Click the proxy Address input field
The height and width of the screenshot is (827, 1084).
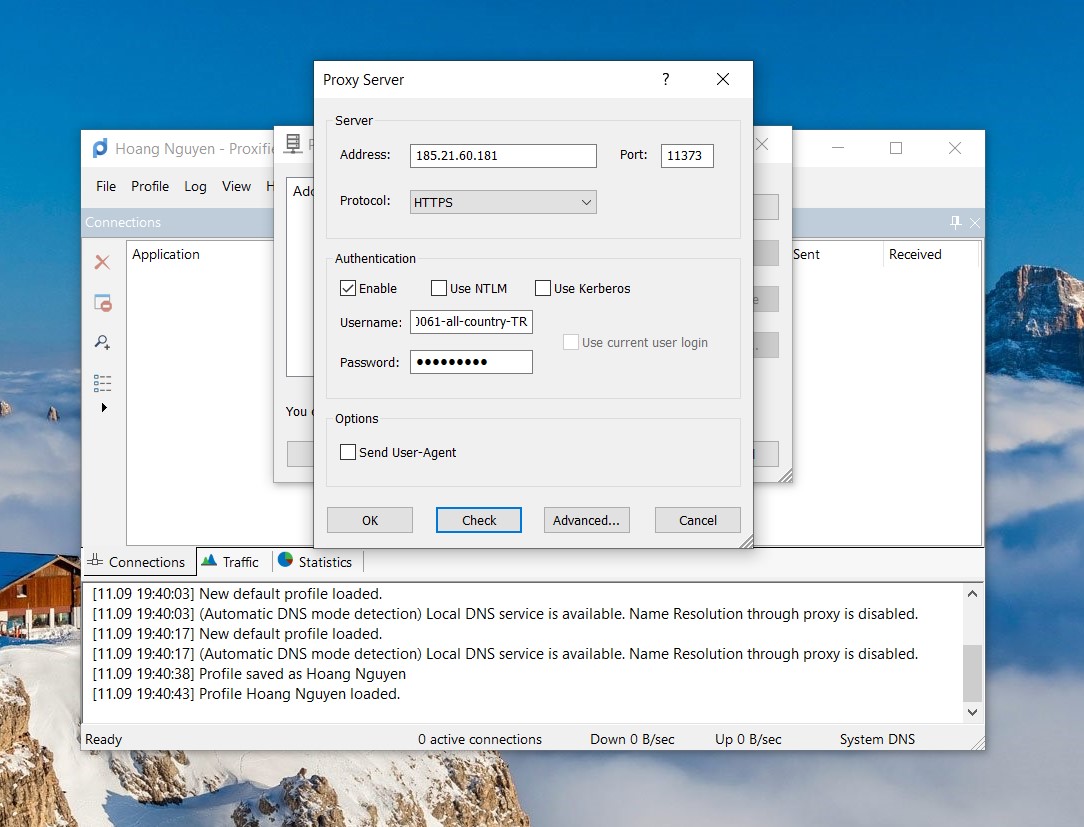[503, 156]
